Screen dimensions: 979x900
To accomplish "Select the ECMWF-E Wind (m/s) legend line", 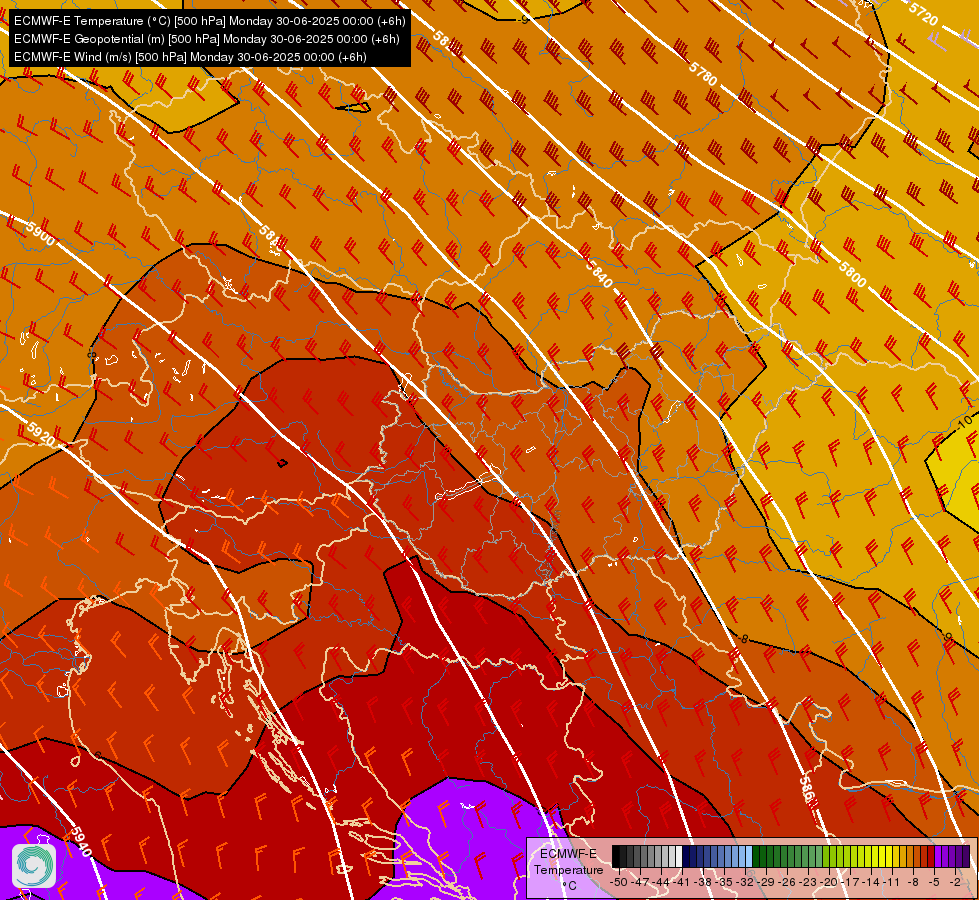I will click(190, 57).
